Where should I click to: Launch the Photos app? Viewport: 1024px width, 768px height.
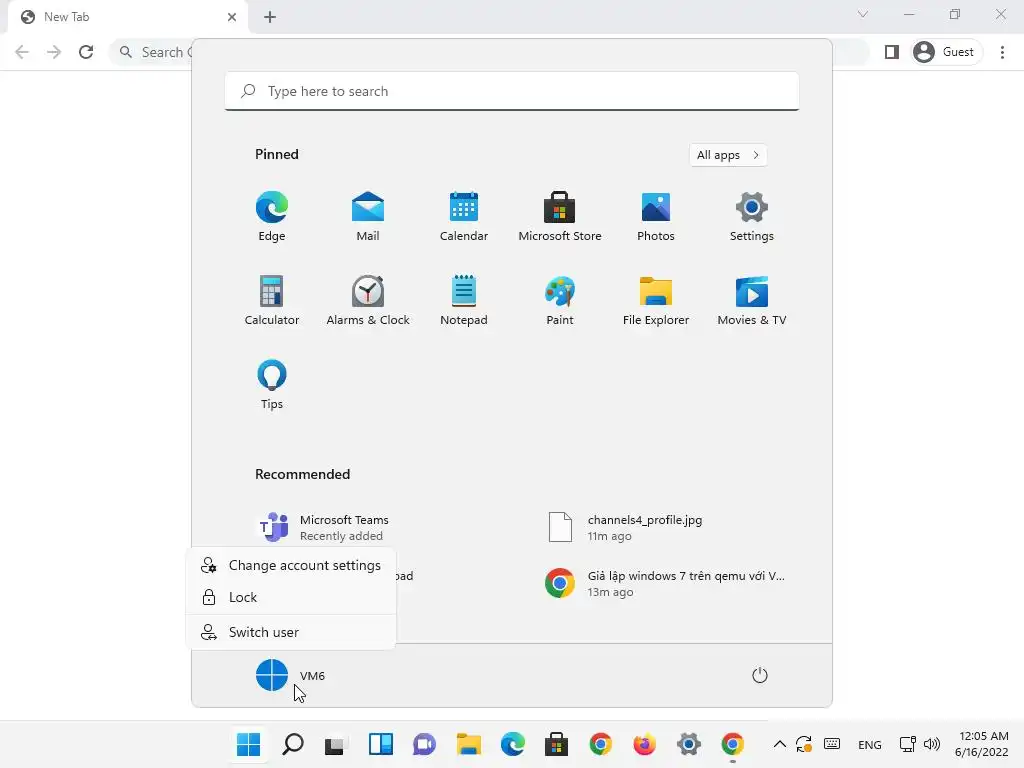(656, 216)
